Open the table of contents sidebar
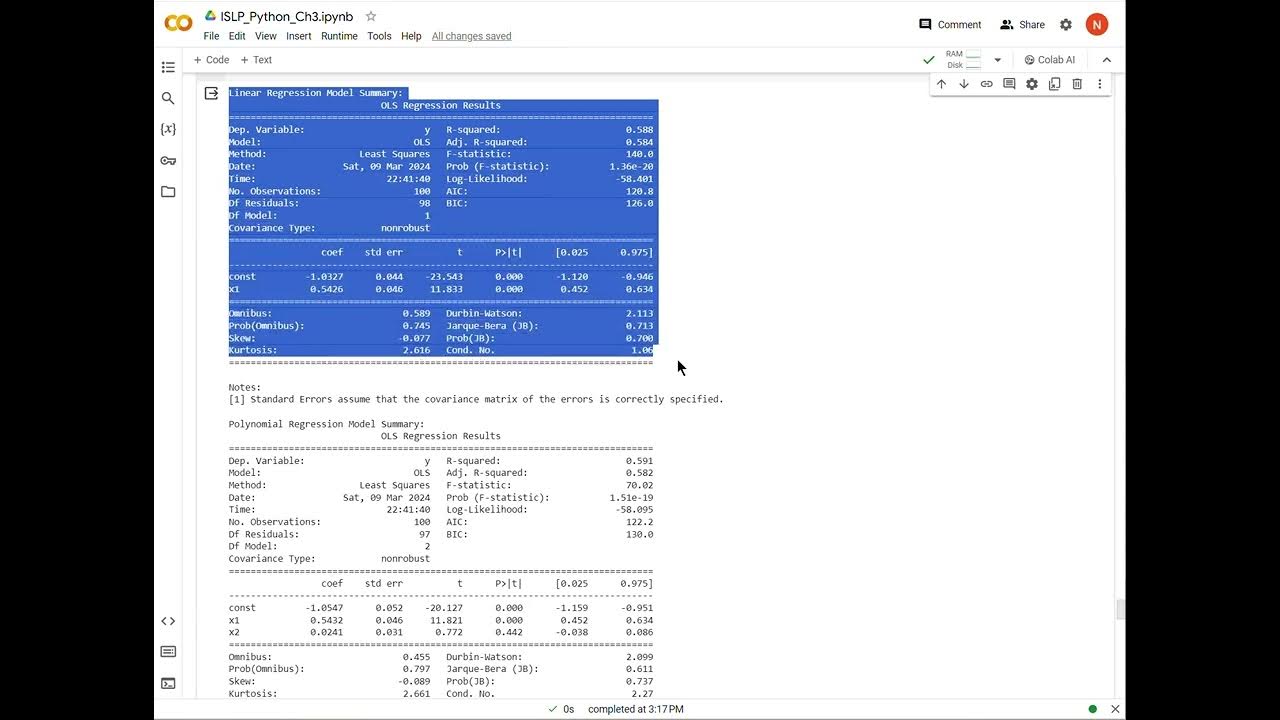Viewport: 1280px width, 720px height. pyautogui.click(x=168, y=67)
